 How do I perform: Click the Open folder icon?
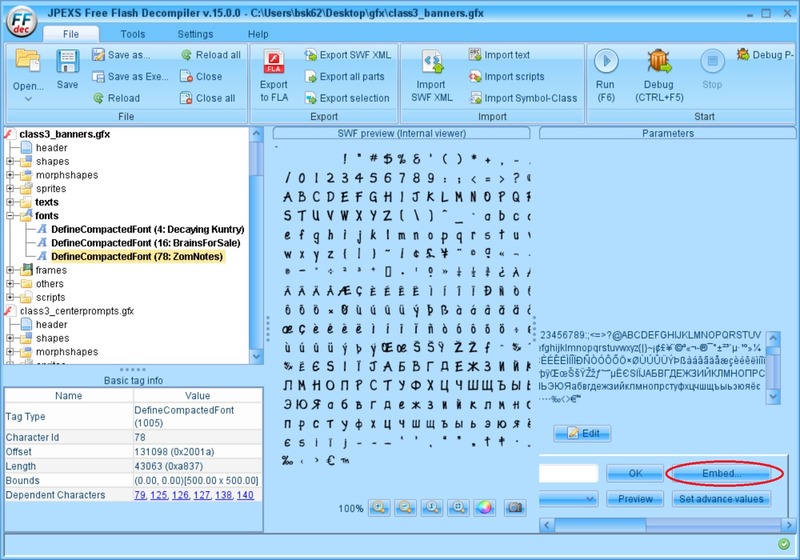[28, 60]
